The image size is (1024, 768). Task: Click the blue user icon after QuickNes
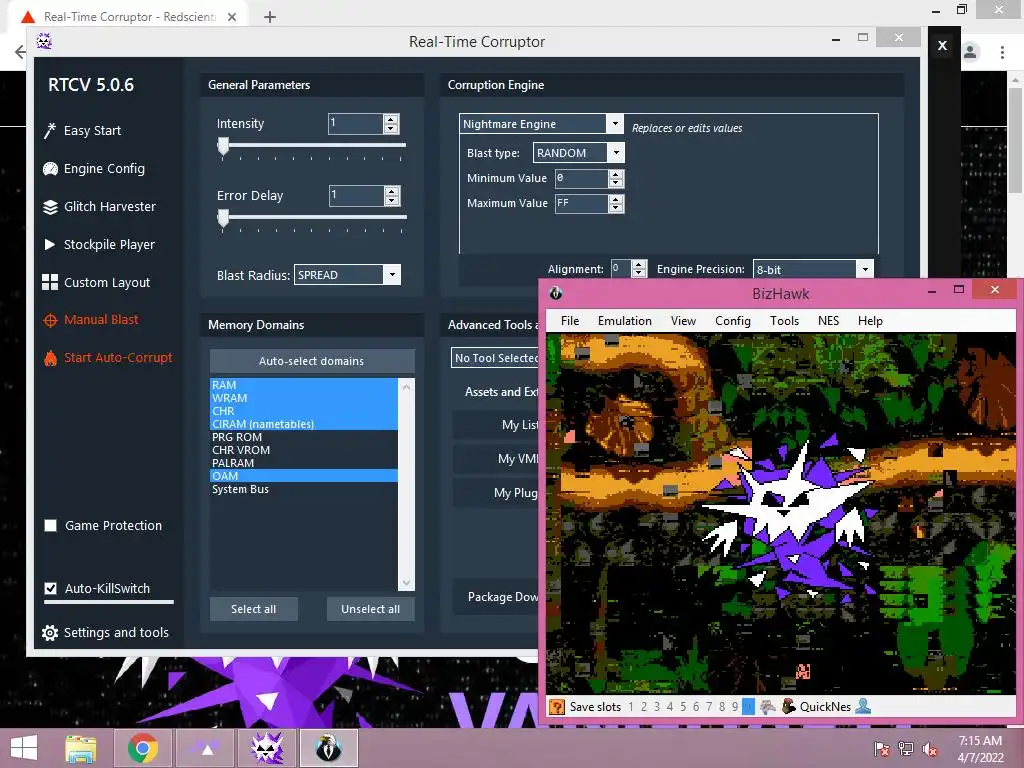click(863, 707)
